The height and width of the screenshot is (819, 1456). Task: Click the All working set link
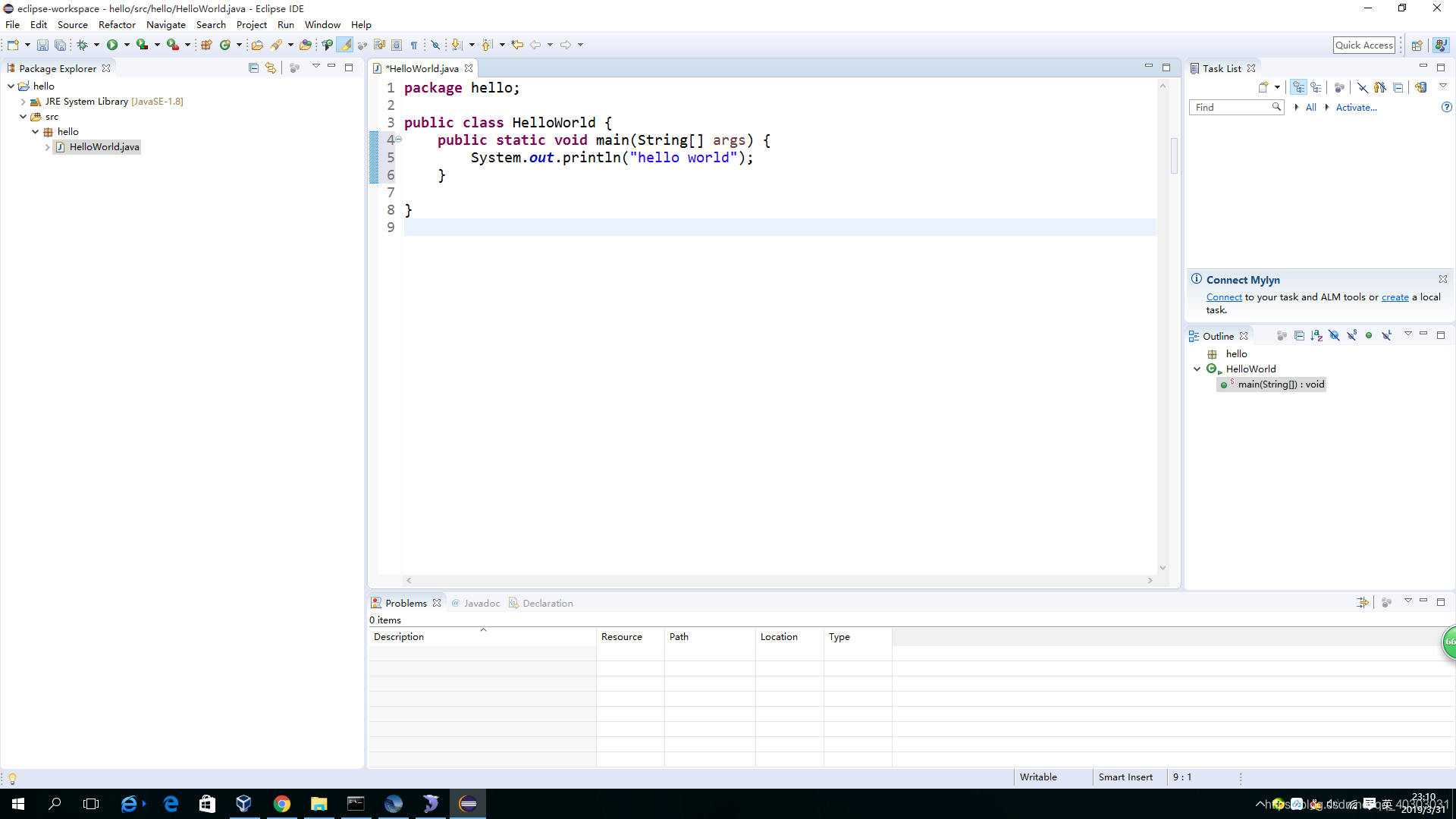coord(1310,108)
